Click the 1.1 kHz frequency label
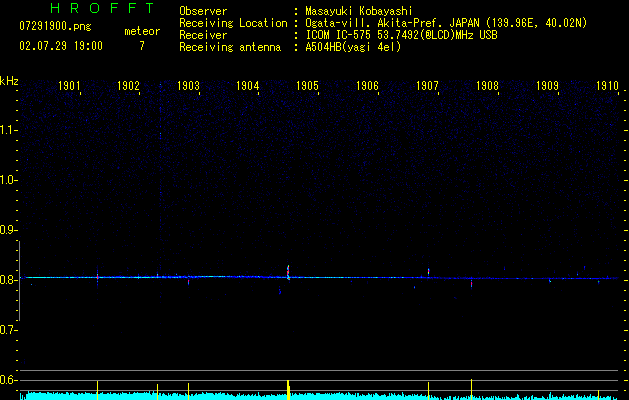 click(8, 130)
